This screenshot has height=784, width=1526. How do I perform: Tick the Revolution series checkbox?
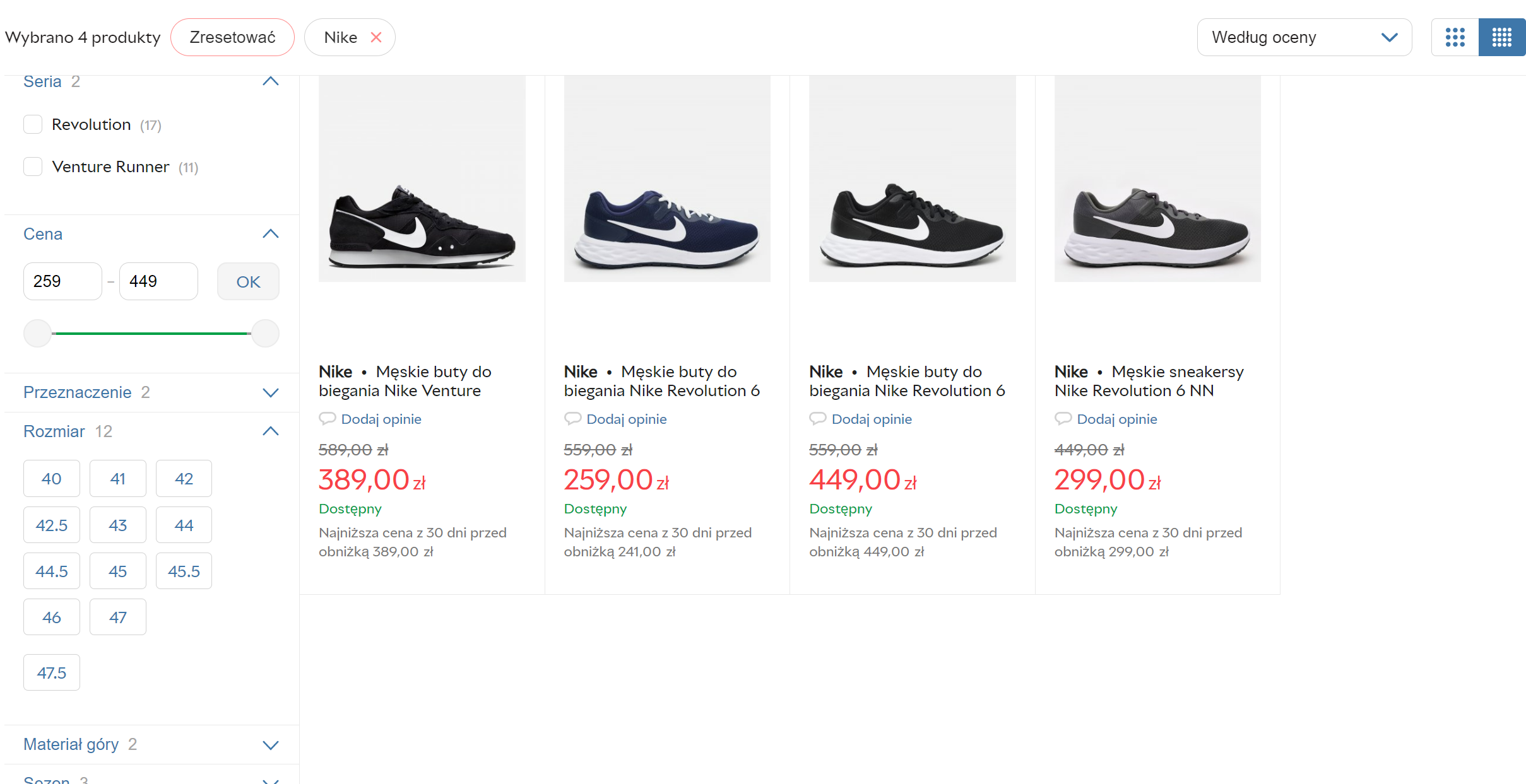(33, 124)
